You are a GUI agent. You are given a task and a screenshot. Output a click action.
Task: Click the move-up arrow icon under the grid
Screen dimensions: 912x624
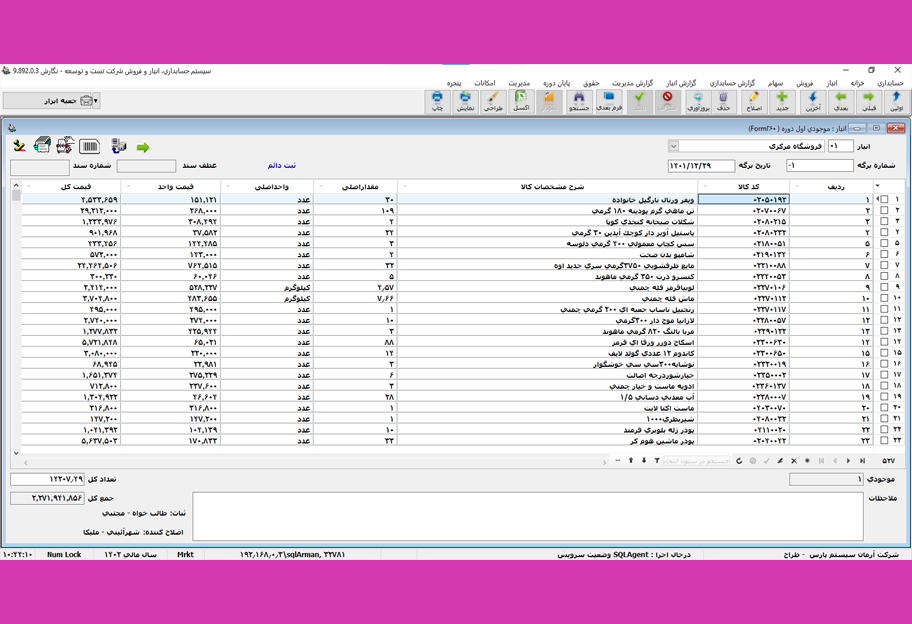pyautogui.click(x=630, y=461)
